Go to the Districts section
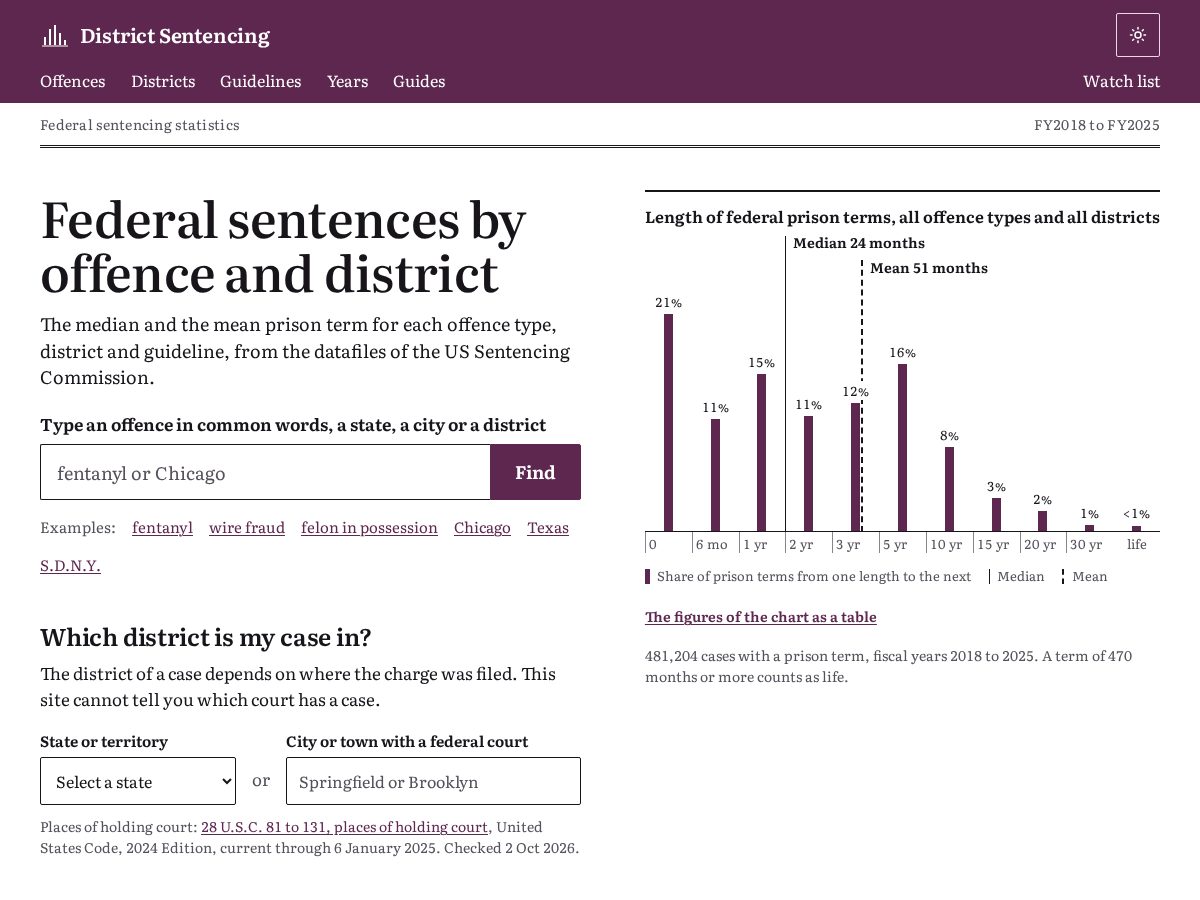 (x=163, y=81)
